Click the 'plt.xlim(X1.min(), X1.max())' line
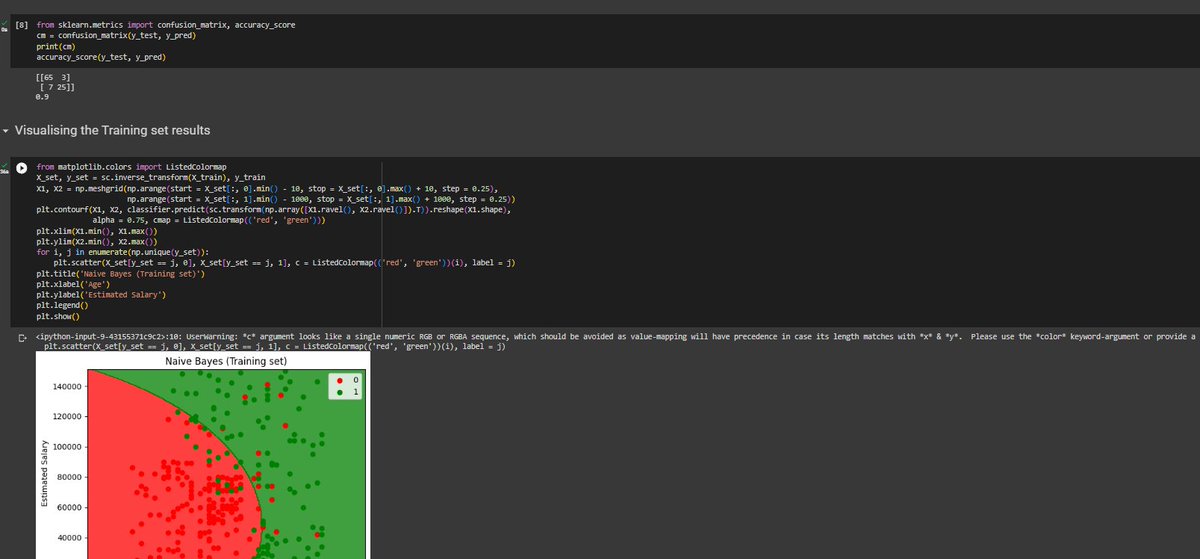The height and width of the screenshot is (559, 1200). coord(98,230)
